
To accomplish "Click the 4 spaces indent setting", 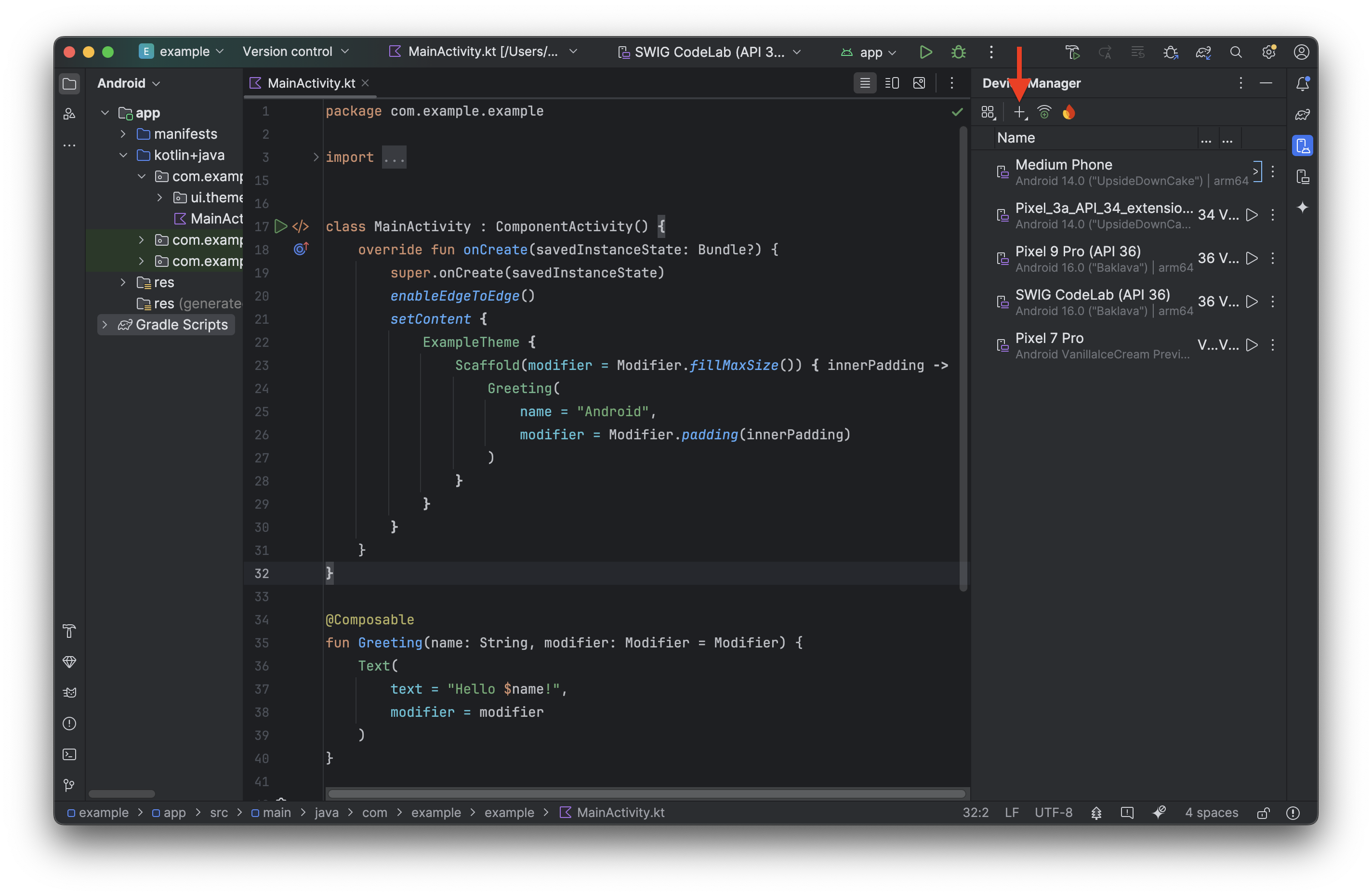I will [x=1211, y=812].
